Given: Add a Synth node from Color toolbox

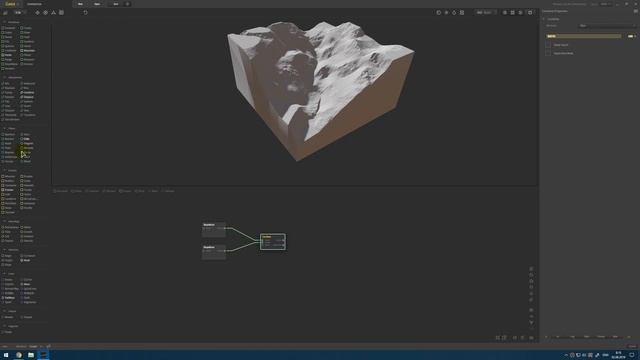Looking at the screenshot, I should (7, 302).
